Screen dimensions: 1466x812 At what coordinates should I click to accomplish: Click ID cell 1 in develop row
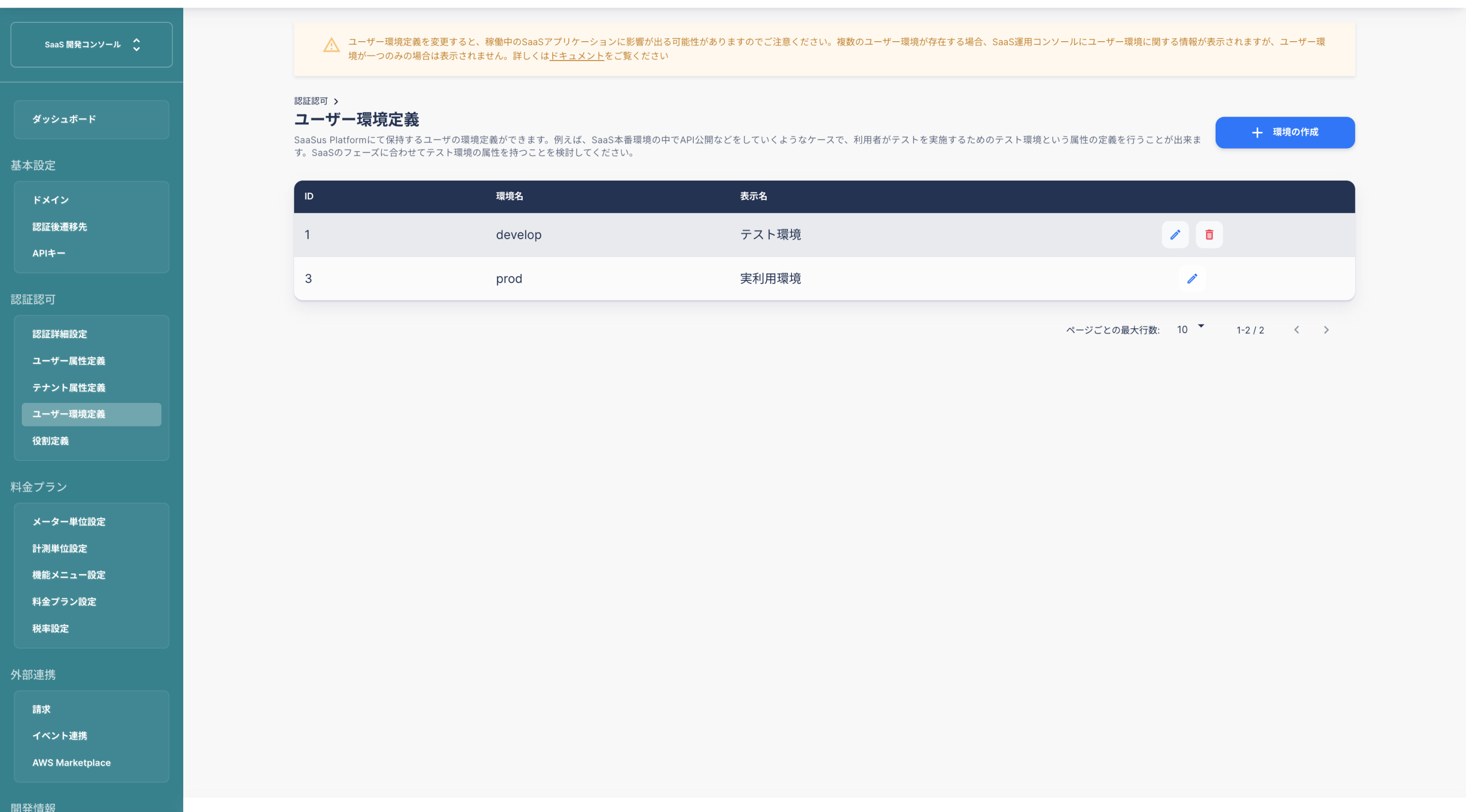[x=307, y=235]
